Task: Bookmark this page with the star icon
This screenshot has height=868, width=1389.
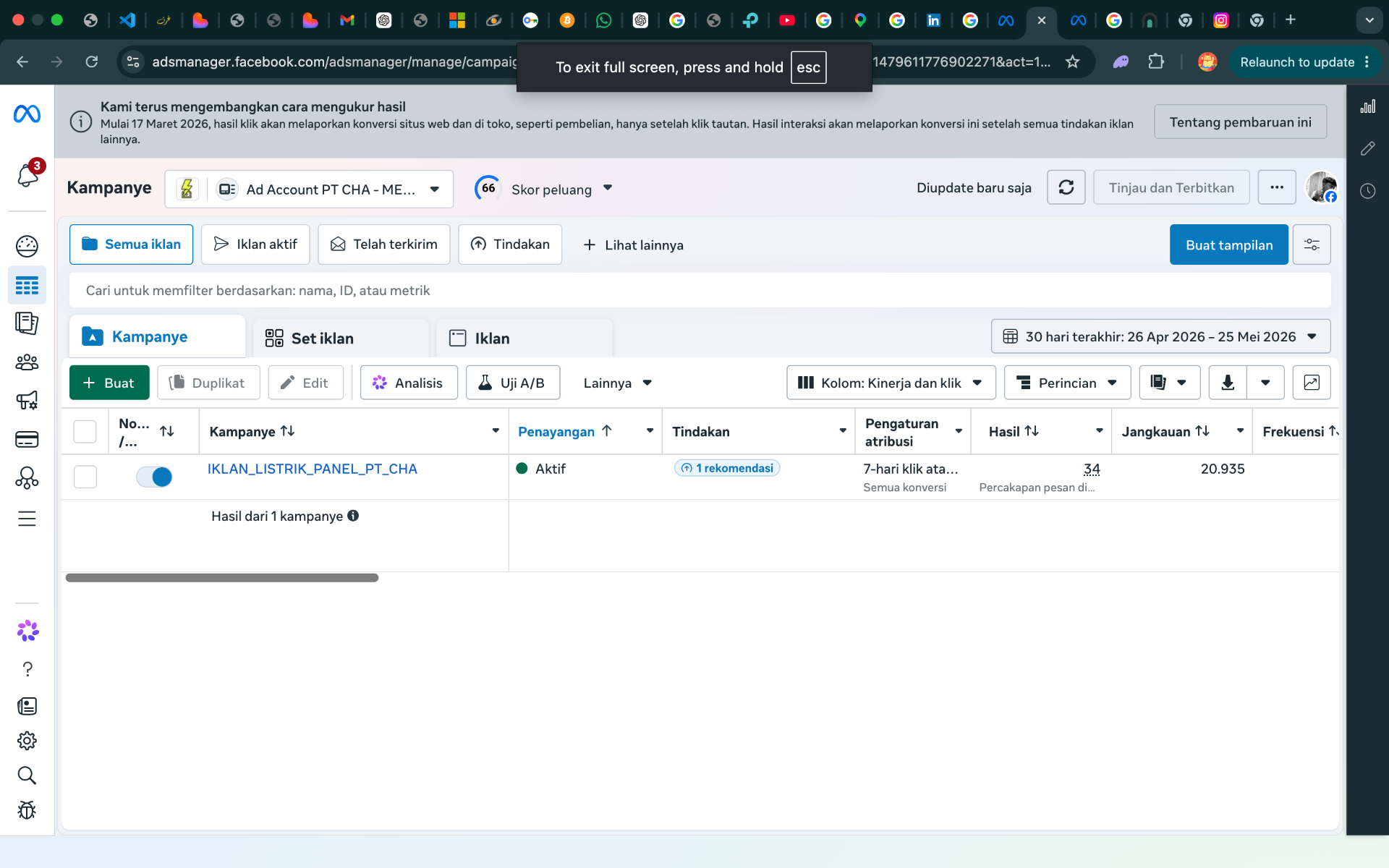Action: (x=1073, y=62)
